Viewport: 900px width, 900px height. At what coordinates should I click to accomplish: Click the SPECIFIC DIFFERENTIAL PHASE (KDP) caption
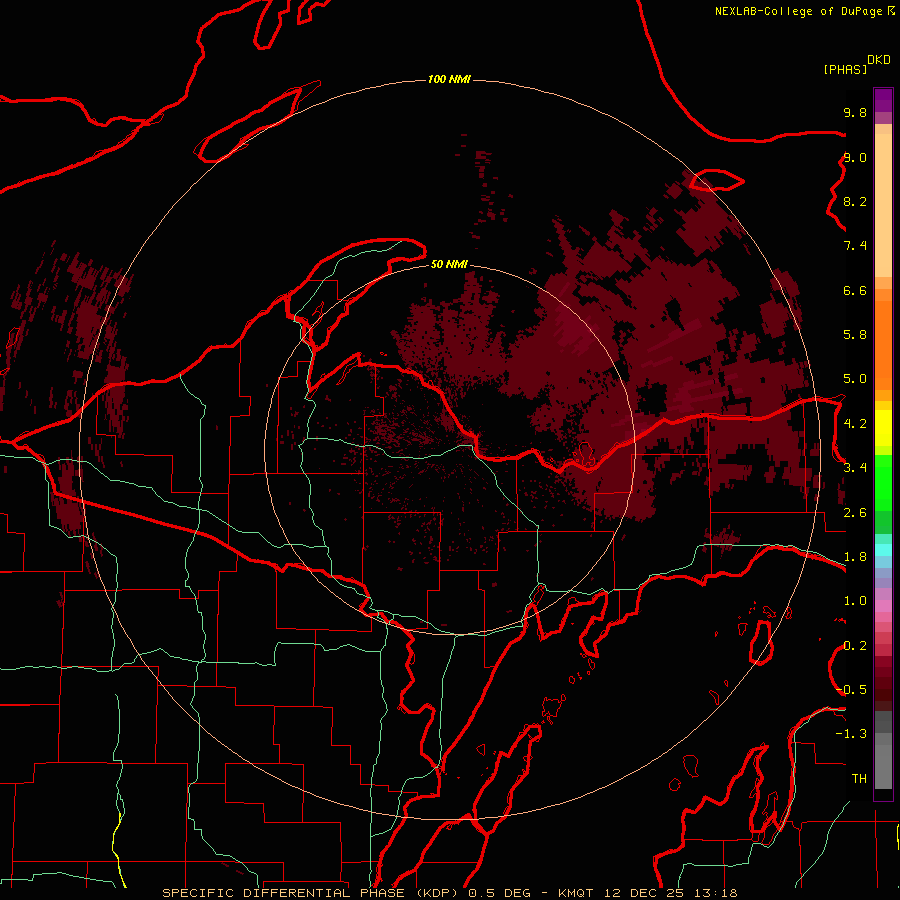point(311,893)
